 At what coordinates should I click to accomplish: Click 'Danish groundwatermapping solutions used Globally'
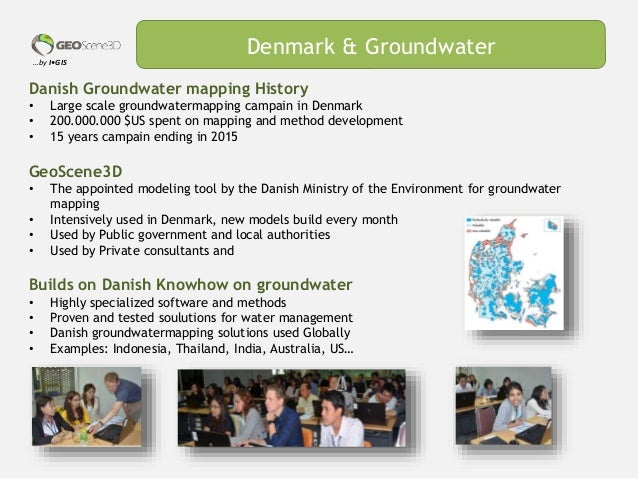(200, 333)
